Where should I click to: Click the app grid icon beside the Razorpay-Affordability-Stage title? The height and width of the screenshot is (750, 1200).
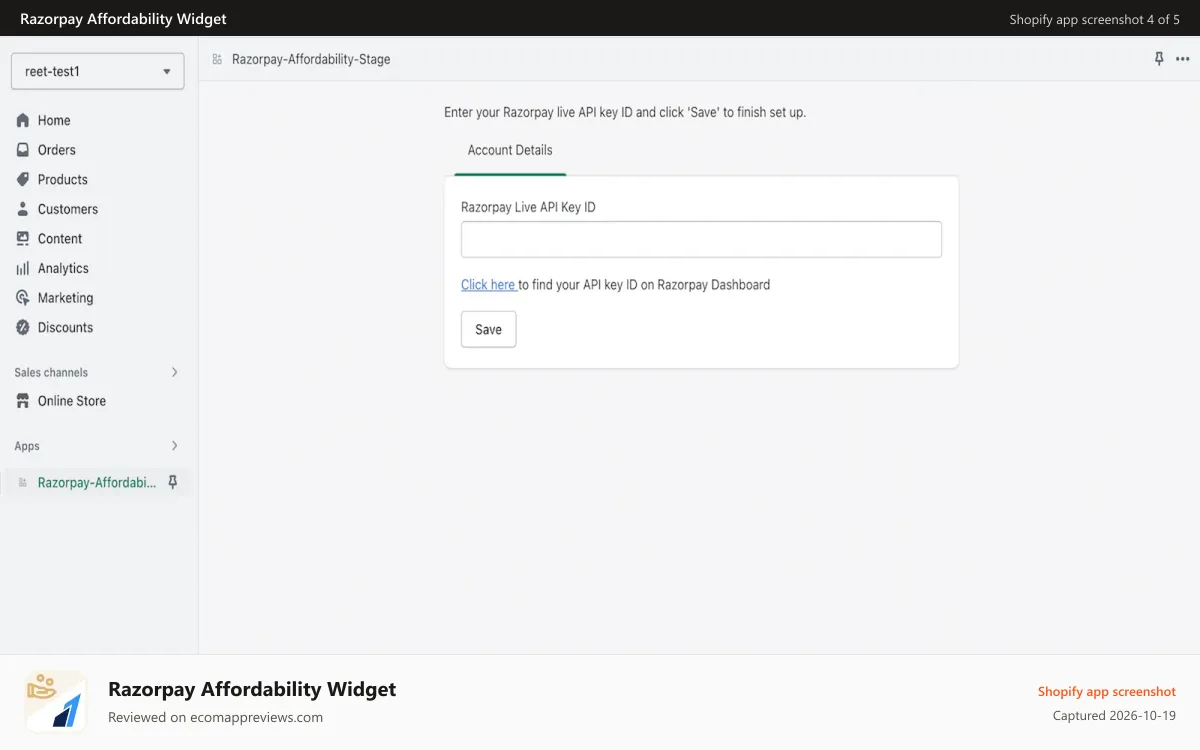click(x=217, y=59)
